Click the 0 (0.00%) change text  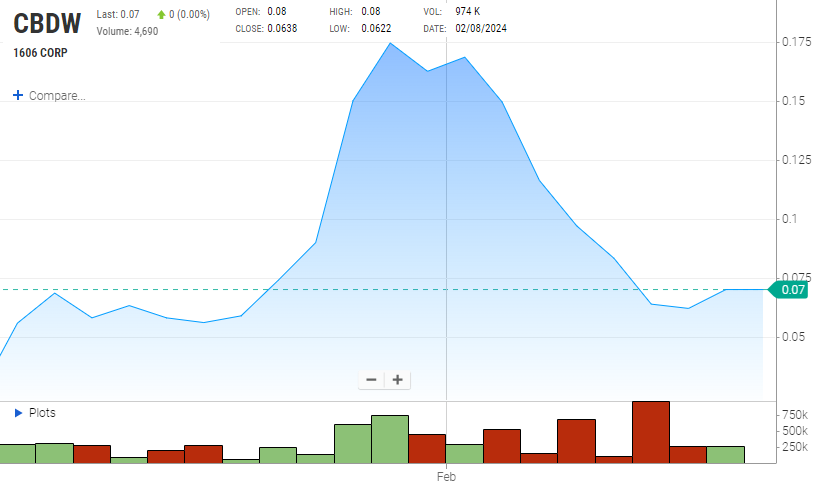(x=190, y=15)
